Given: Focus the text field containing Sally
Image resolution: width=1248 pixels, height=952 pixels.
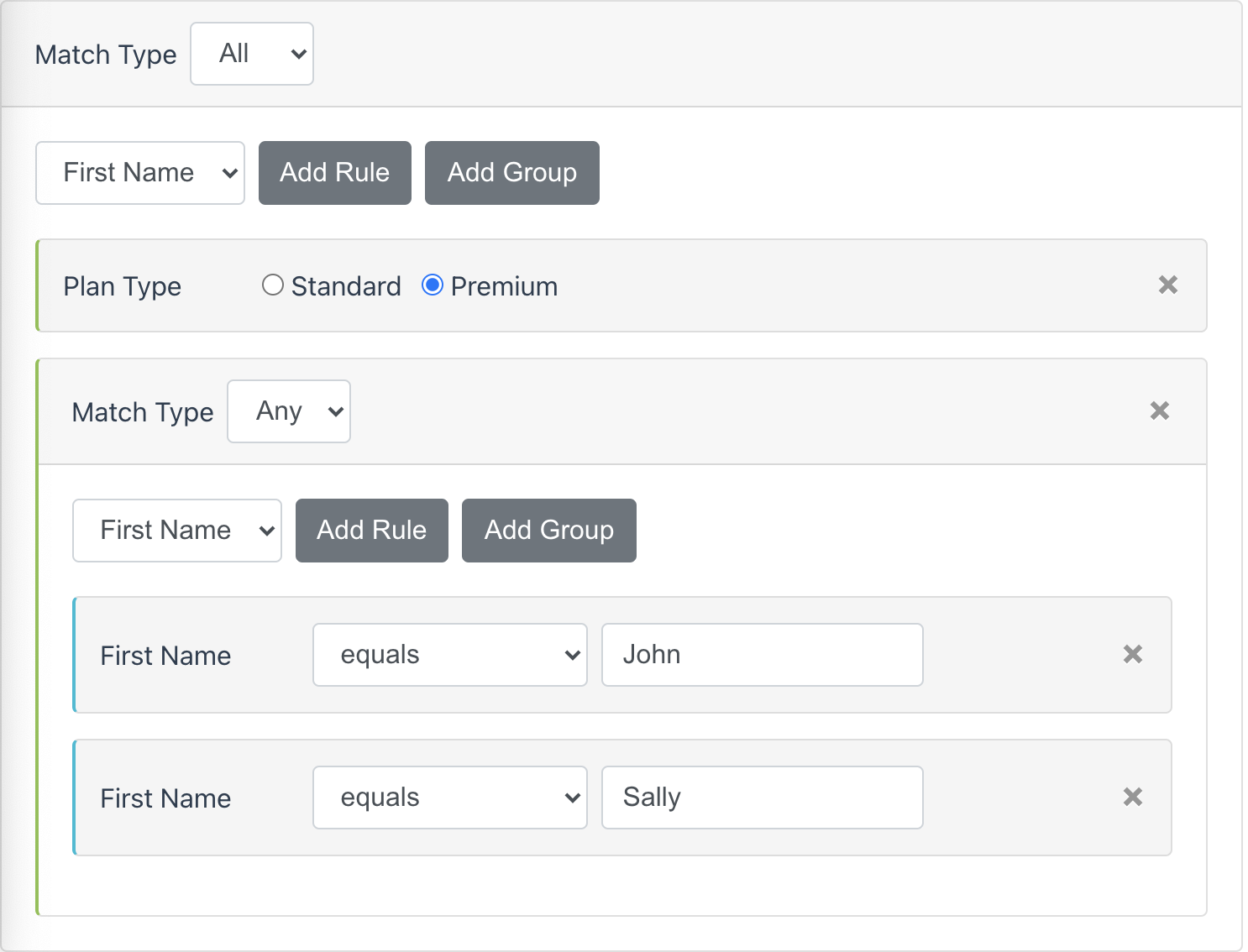Looking at the screenshot, I should (763, 798).
